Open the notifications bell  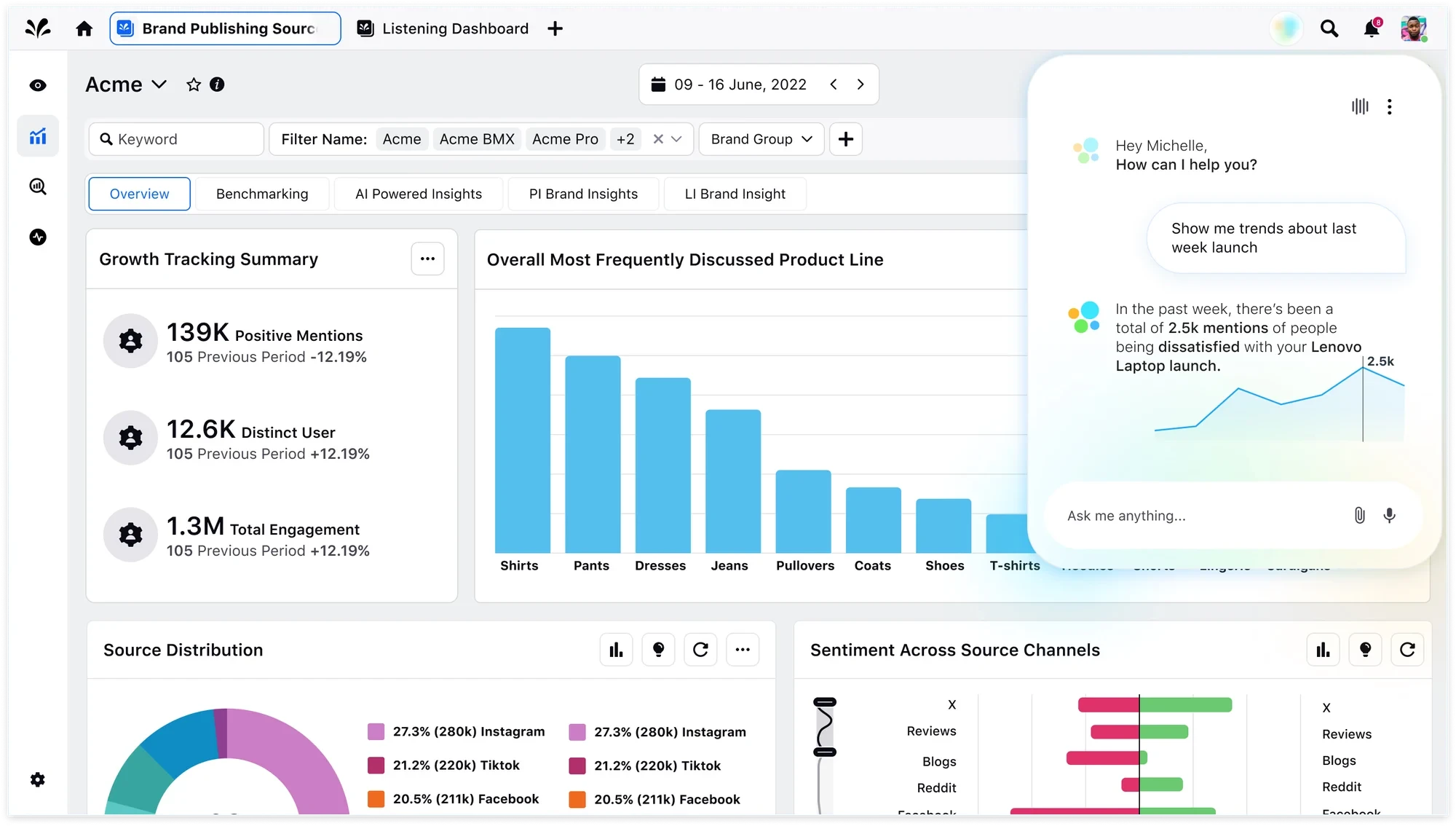[x=1372, y=28]
